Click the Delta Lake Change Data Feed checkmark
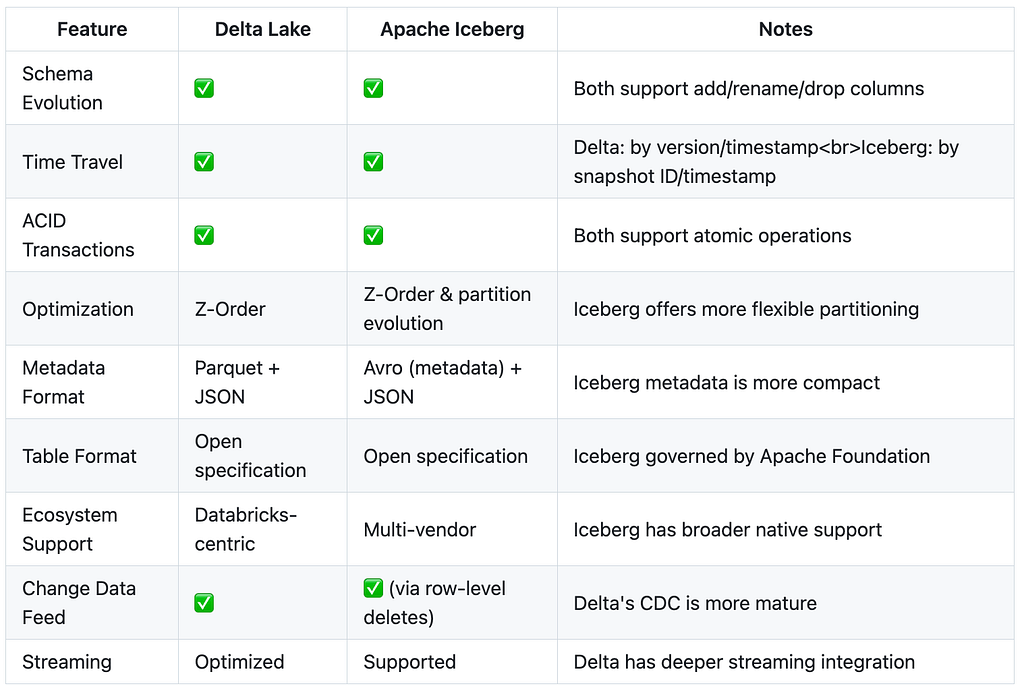Image resolution: width=1024 pixels, height=691 pixels. click(204, 603)
